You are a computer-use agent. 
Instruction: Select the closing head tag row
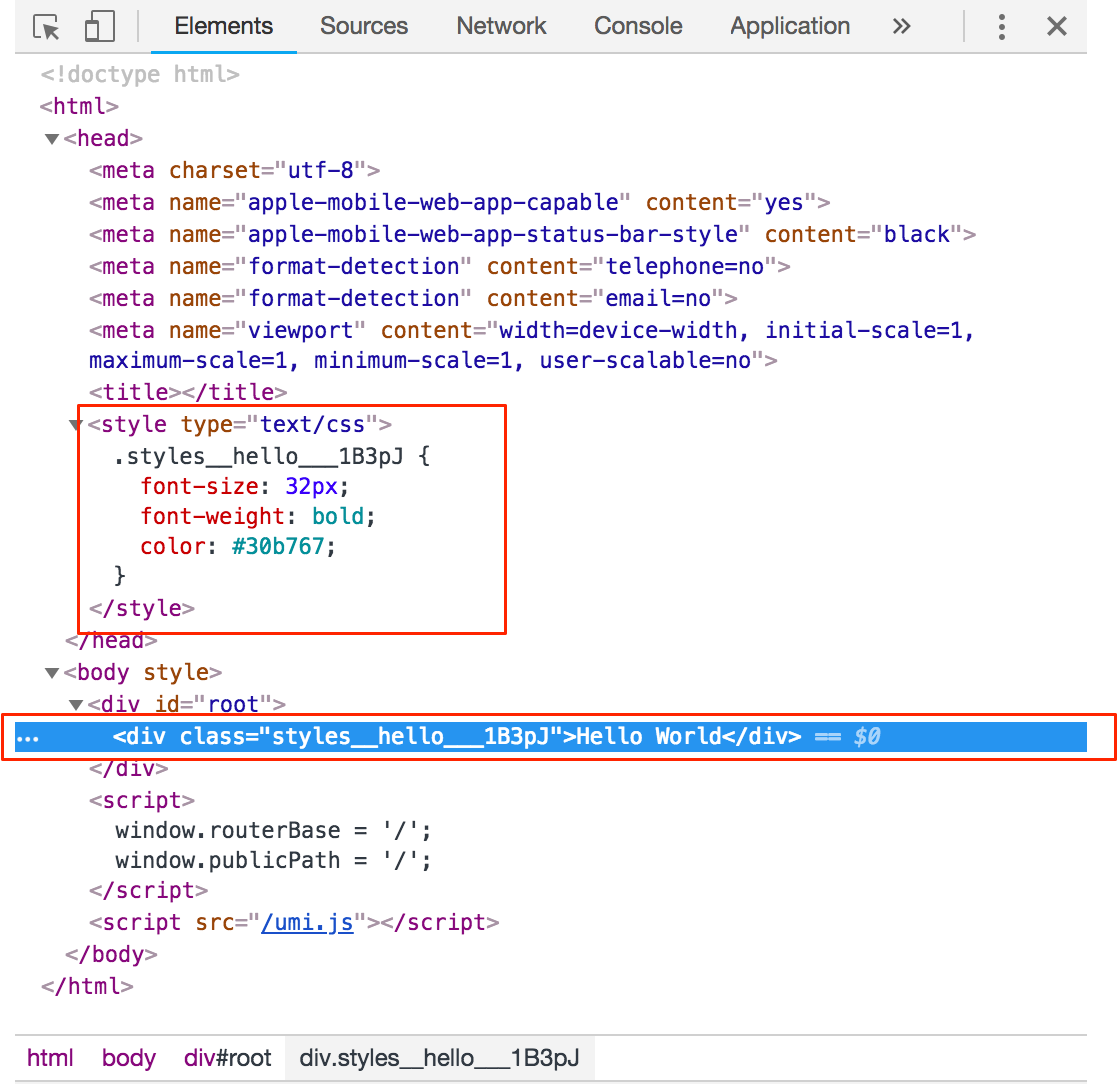coord(111,641)
